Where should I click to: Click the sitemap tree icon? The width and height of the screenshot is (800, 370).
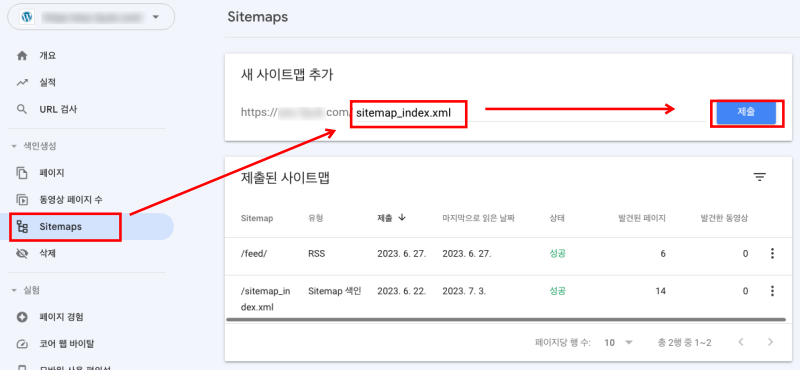click(22, 227)
